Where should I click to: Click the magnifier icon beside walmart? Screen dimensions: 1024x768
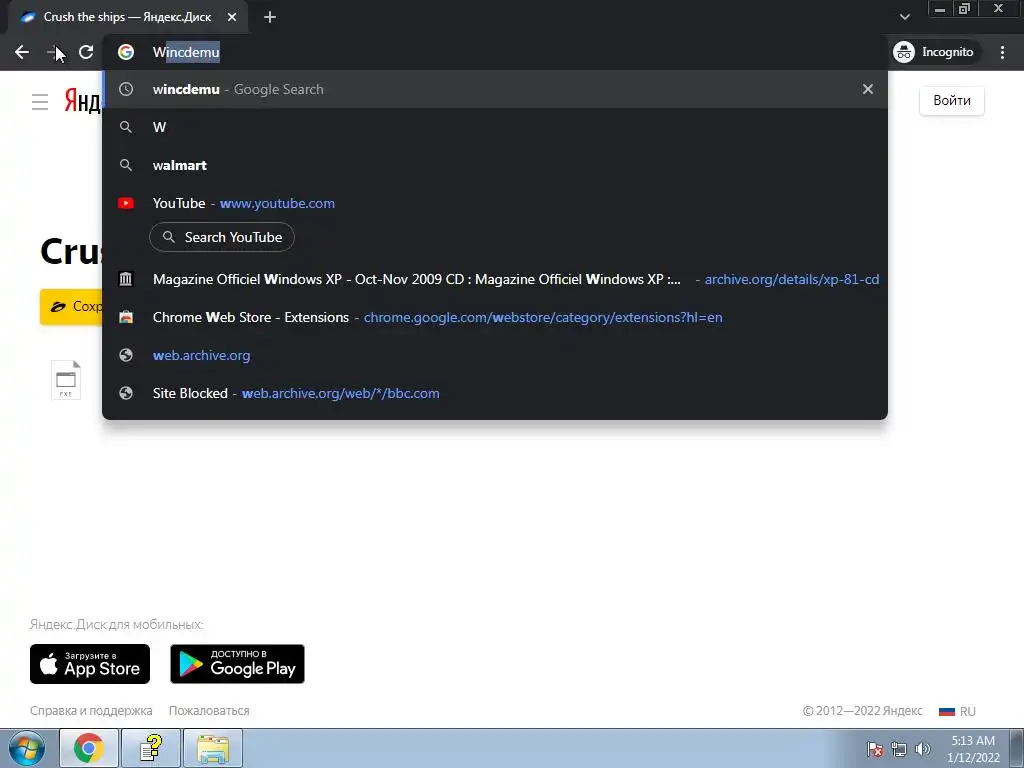[x=126, y=165]
